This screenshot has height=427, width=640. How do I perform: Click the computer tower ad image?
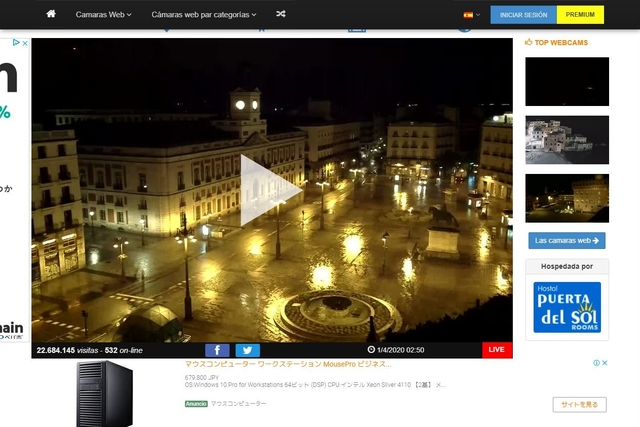click(x=104, y=394)
